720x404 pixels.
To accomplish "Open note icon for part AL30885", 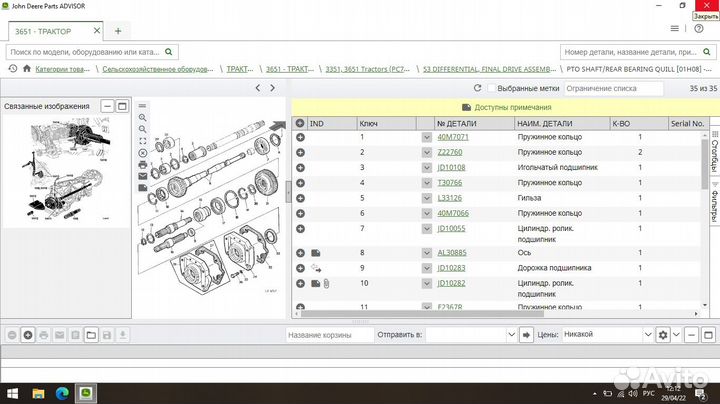I will point(315,253).
